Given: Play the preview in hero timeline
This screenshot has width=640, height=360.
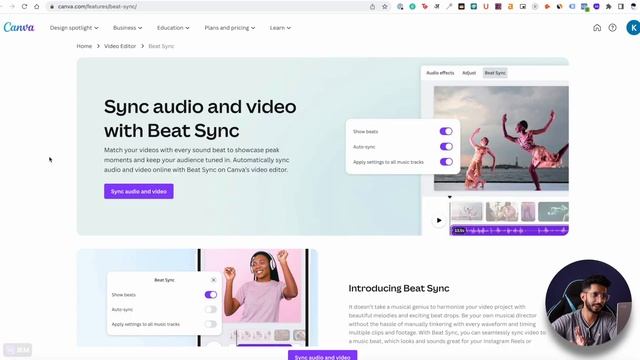Looking at the screenshot, I should coord(439,220).
